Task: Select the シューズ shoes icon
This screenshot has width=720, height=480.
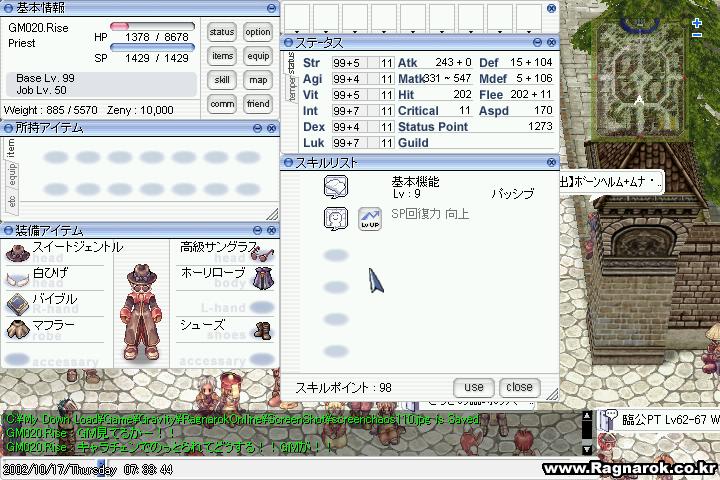Action: (x=263, y=331)
